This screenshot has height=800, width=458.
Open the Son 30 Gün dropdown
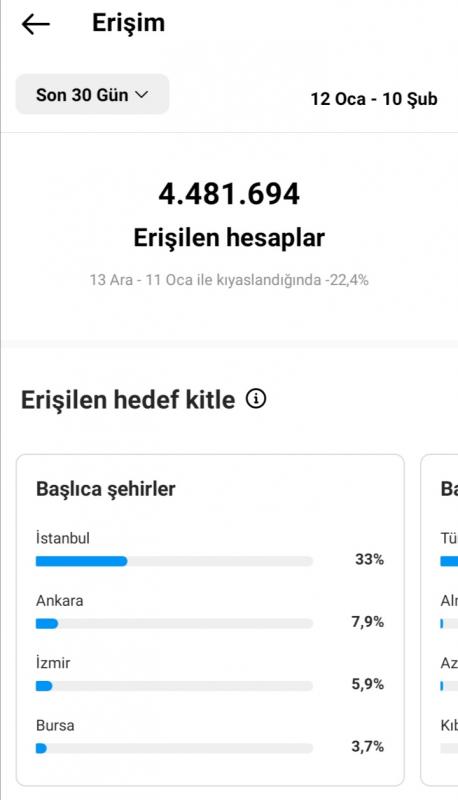92,94
